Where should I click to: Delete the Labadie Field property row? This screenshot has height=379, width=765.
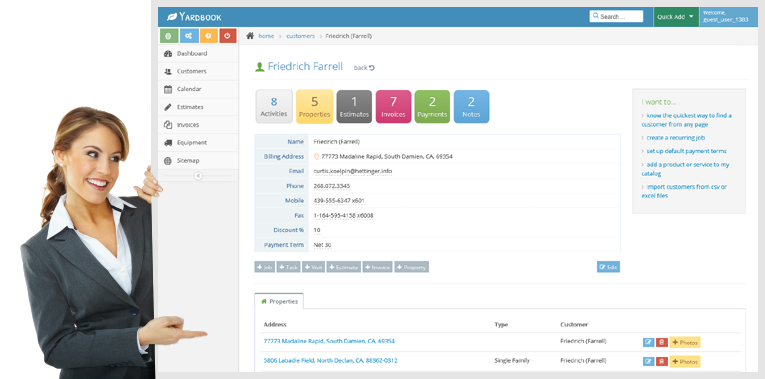point(662,361)
